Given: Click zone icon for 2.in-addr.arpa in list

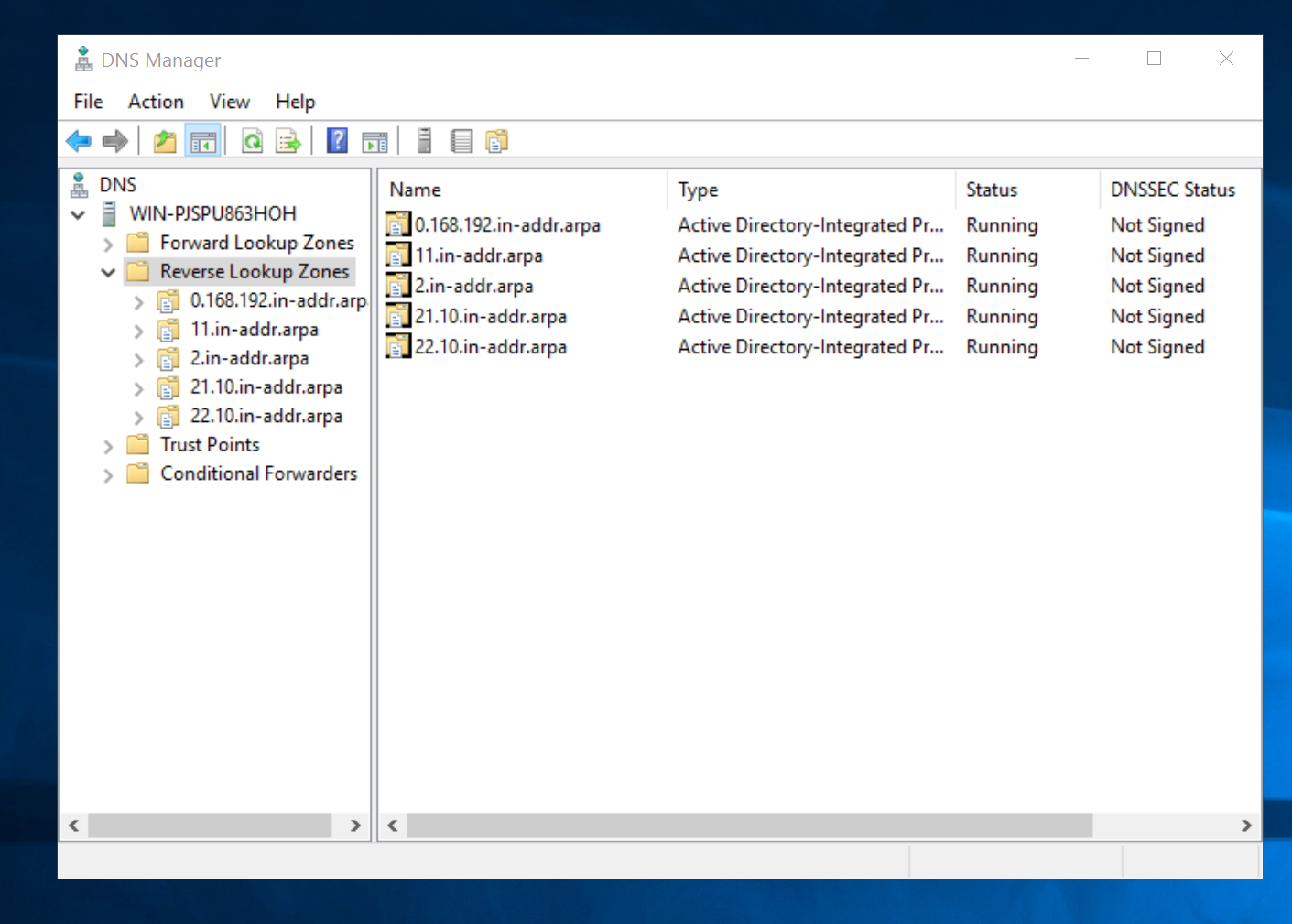Looking at the screenshot, I should (x=398, y=286).
